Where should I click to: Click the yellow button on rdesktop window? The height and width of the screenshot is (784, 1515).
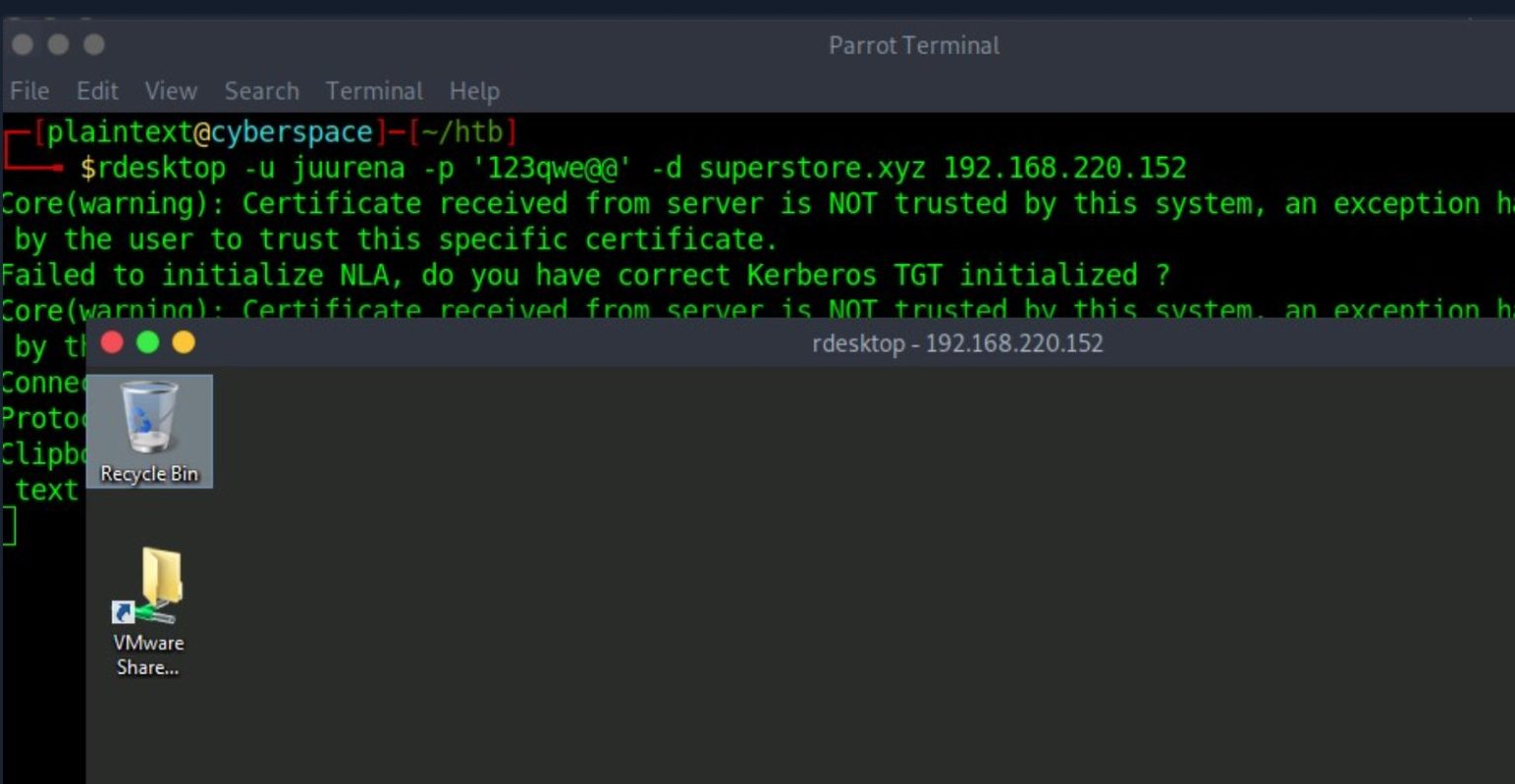[183, 342]
